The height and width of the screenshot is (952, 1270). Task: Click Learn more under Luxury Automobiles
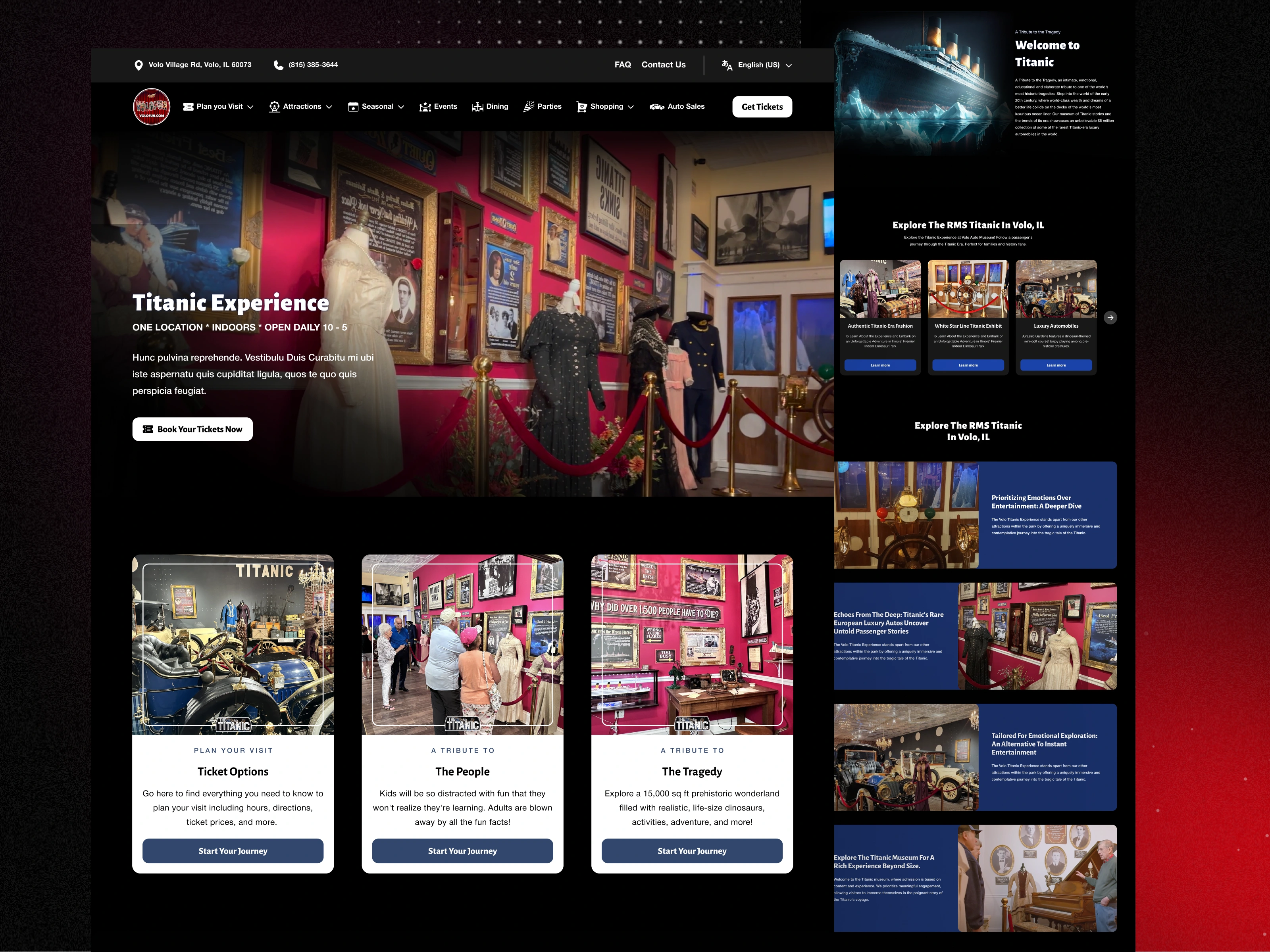[x=1056, y=365]
